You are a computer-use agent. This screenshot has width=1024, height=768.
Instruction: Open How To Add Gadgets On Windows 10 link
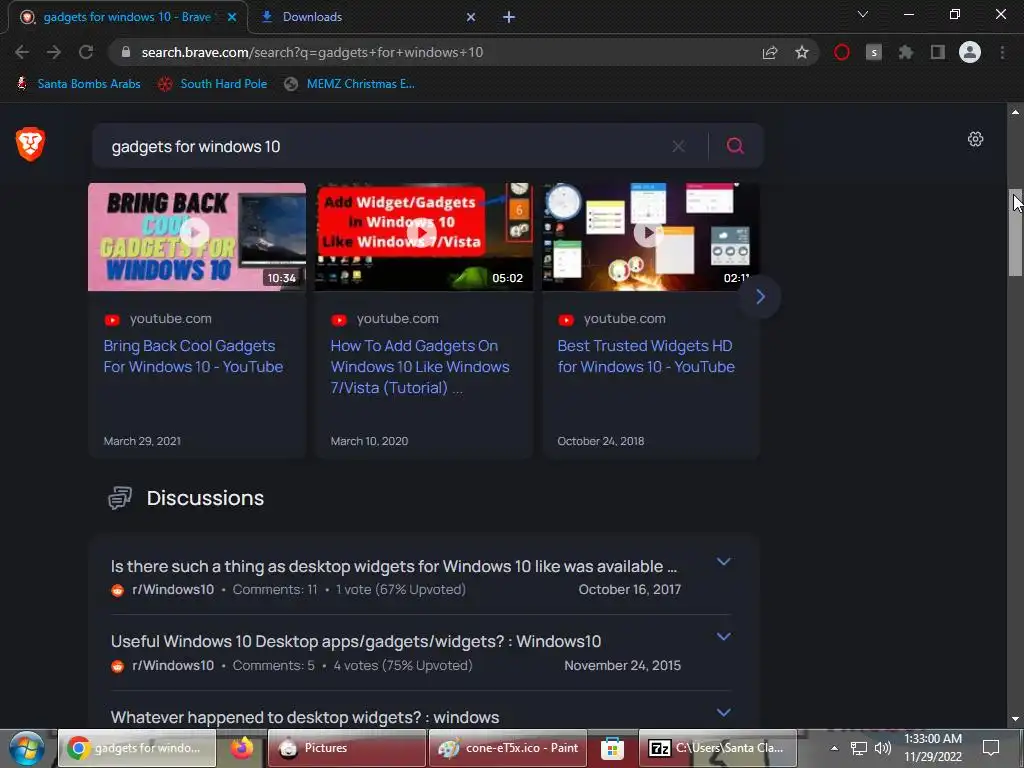[420, 366]
